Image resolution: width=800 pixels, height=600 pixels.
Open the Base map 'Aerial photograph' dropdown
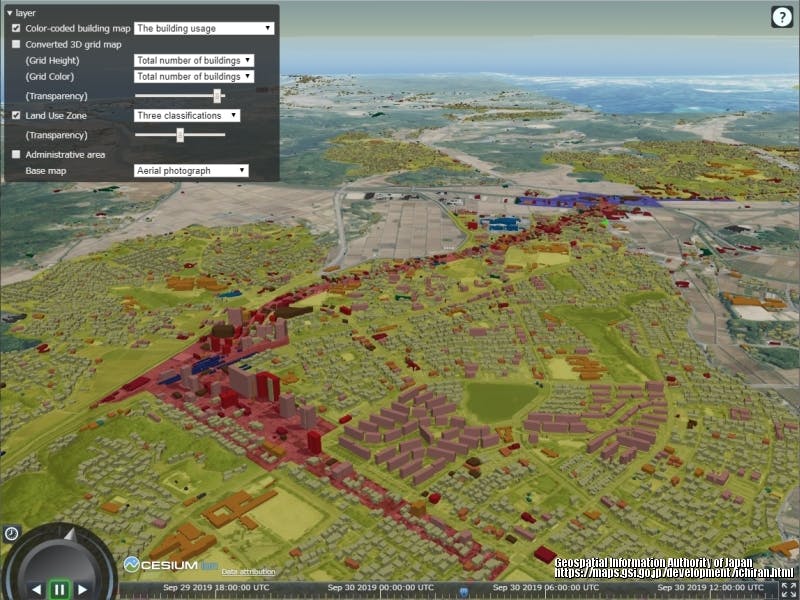pos(191,170)
